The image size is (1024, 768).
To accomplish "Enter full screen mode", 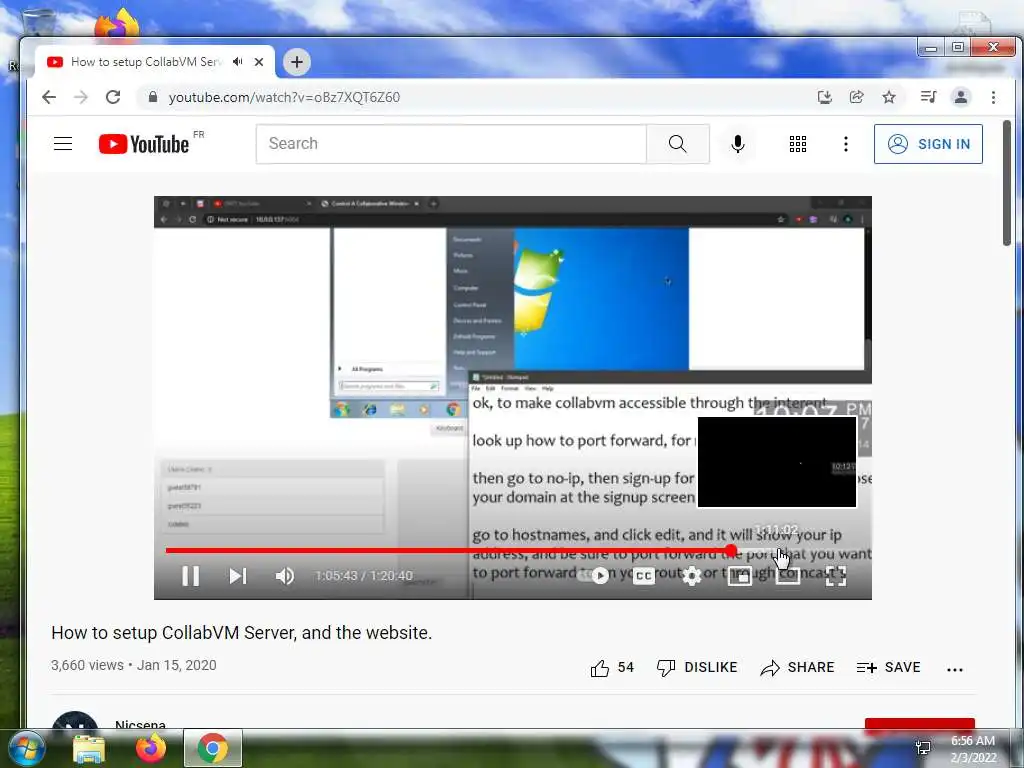I will coord(836,576).
